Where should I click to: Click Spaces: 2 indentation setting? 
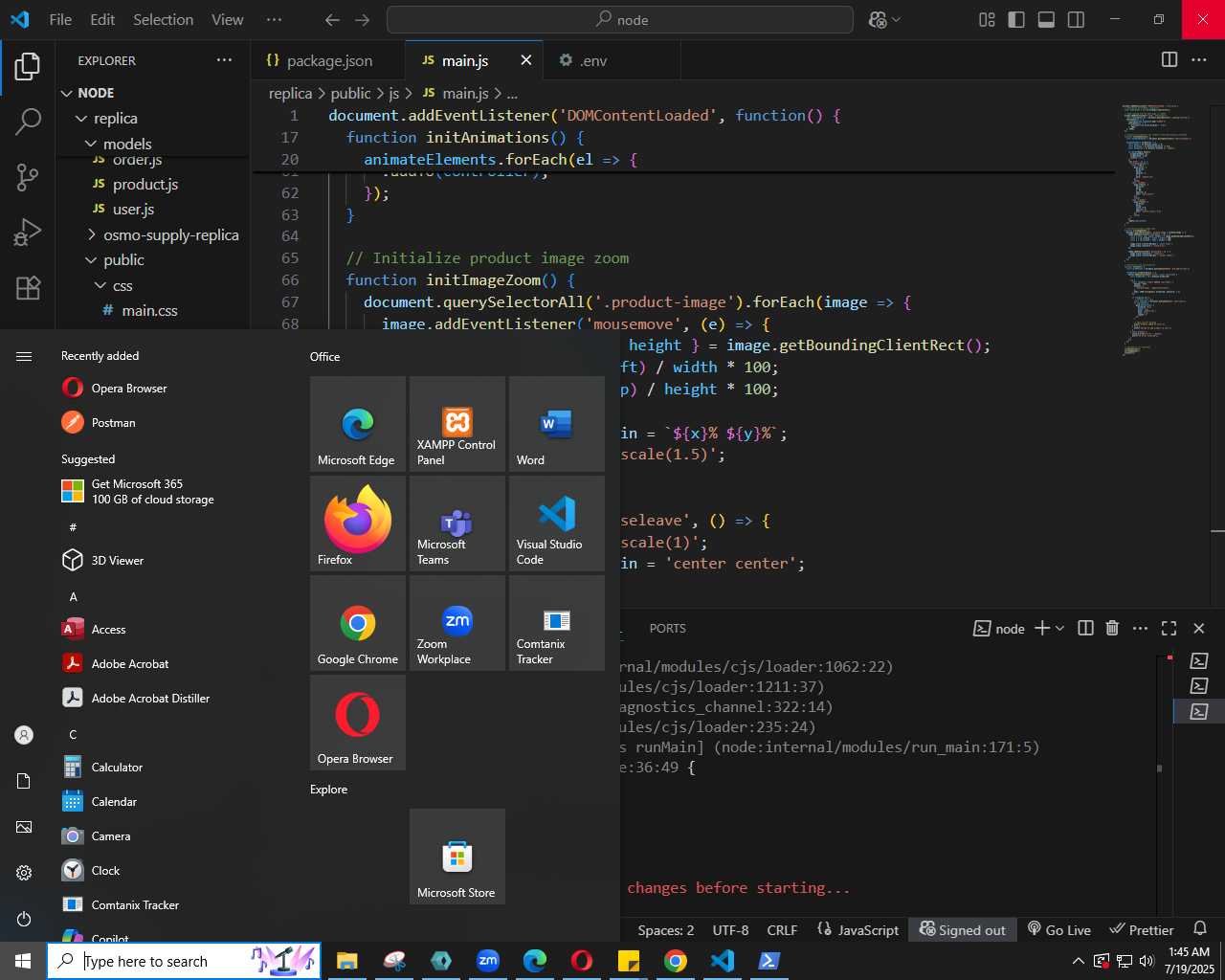tap(666, 929)
